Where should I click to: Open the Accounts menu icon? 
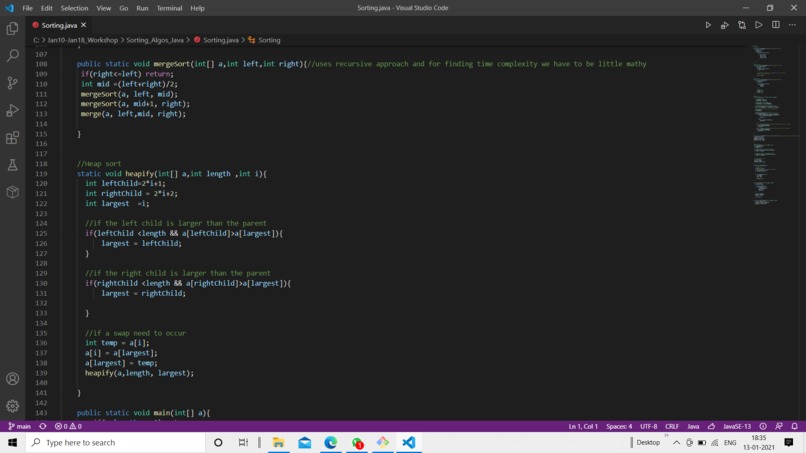[x=12, y=379]
